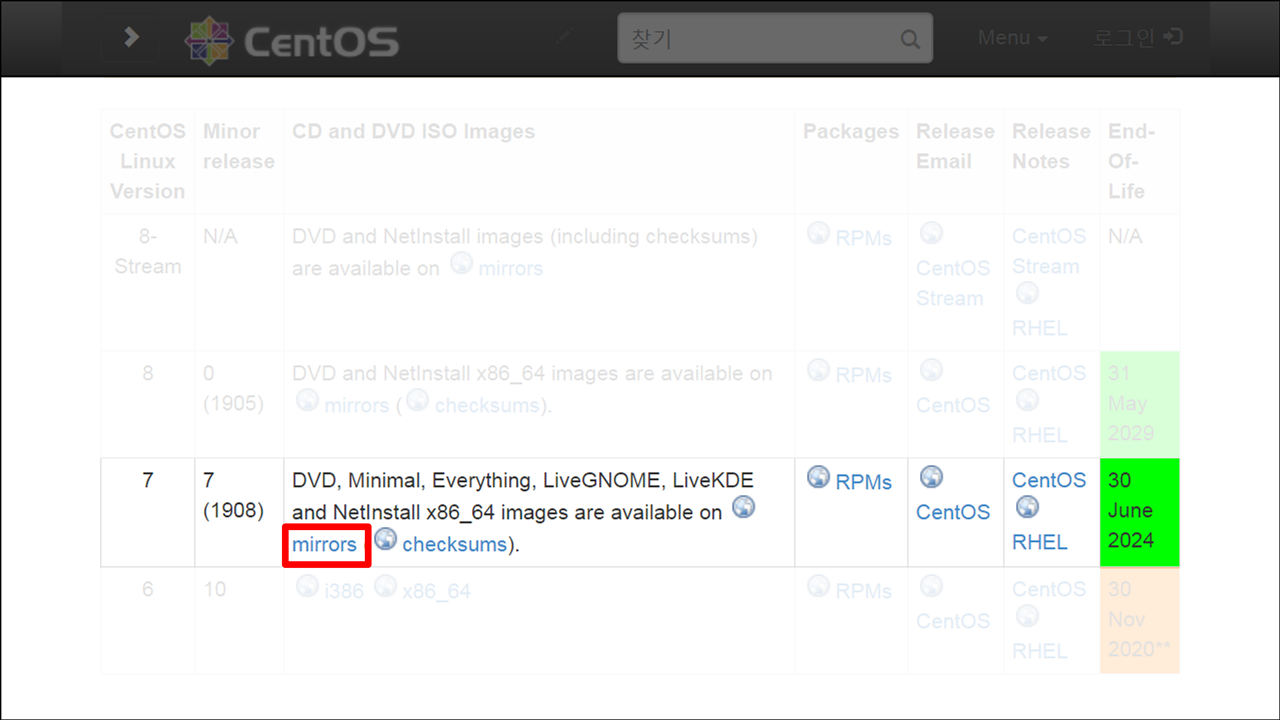Image resolution: width=1280 pixels, height=720 pixels.
Task: Click the 로그인 login link
Action: (1138, 38)
